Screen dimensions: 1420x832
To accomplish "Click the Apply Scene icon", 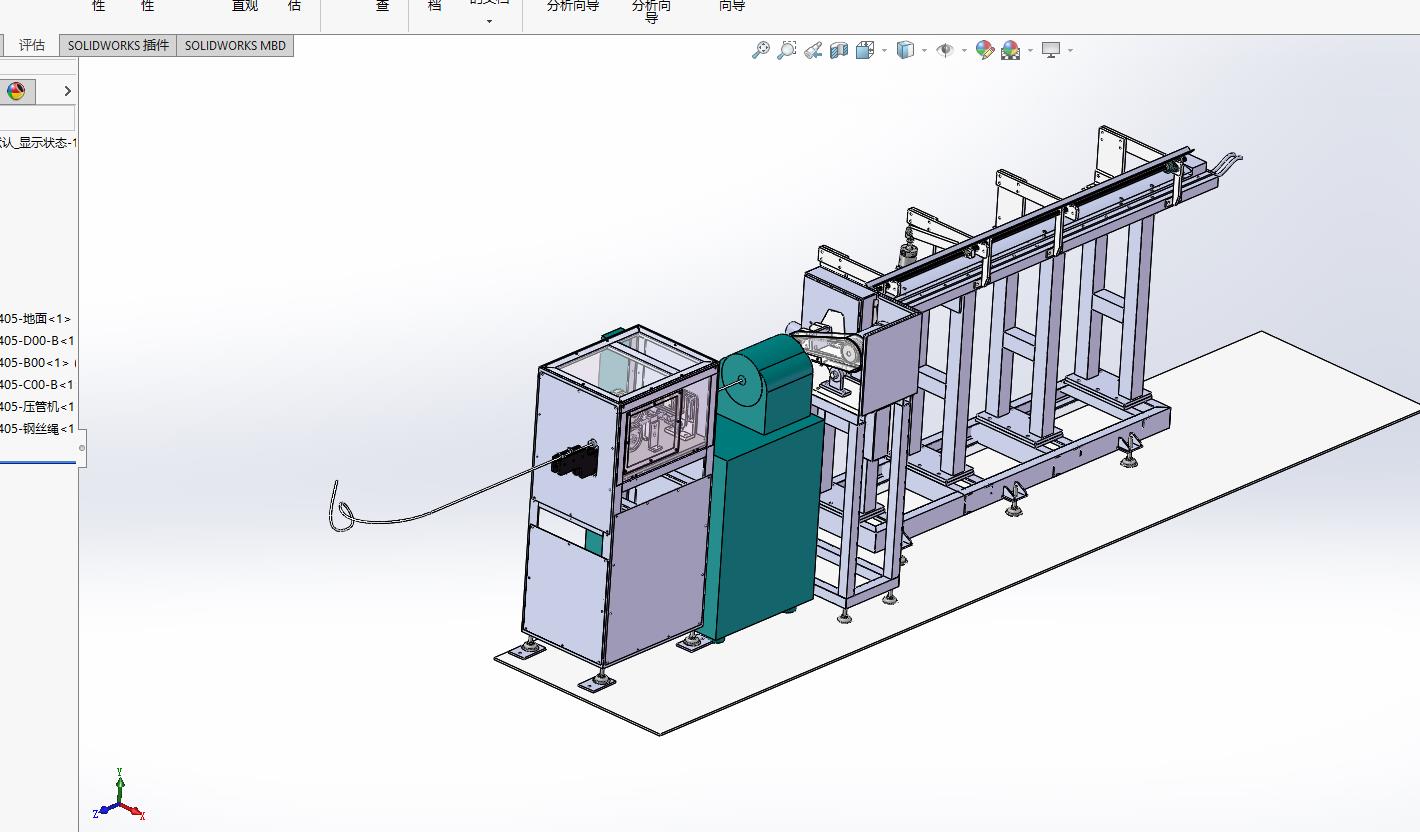I will [x=1011, y=50].
